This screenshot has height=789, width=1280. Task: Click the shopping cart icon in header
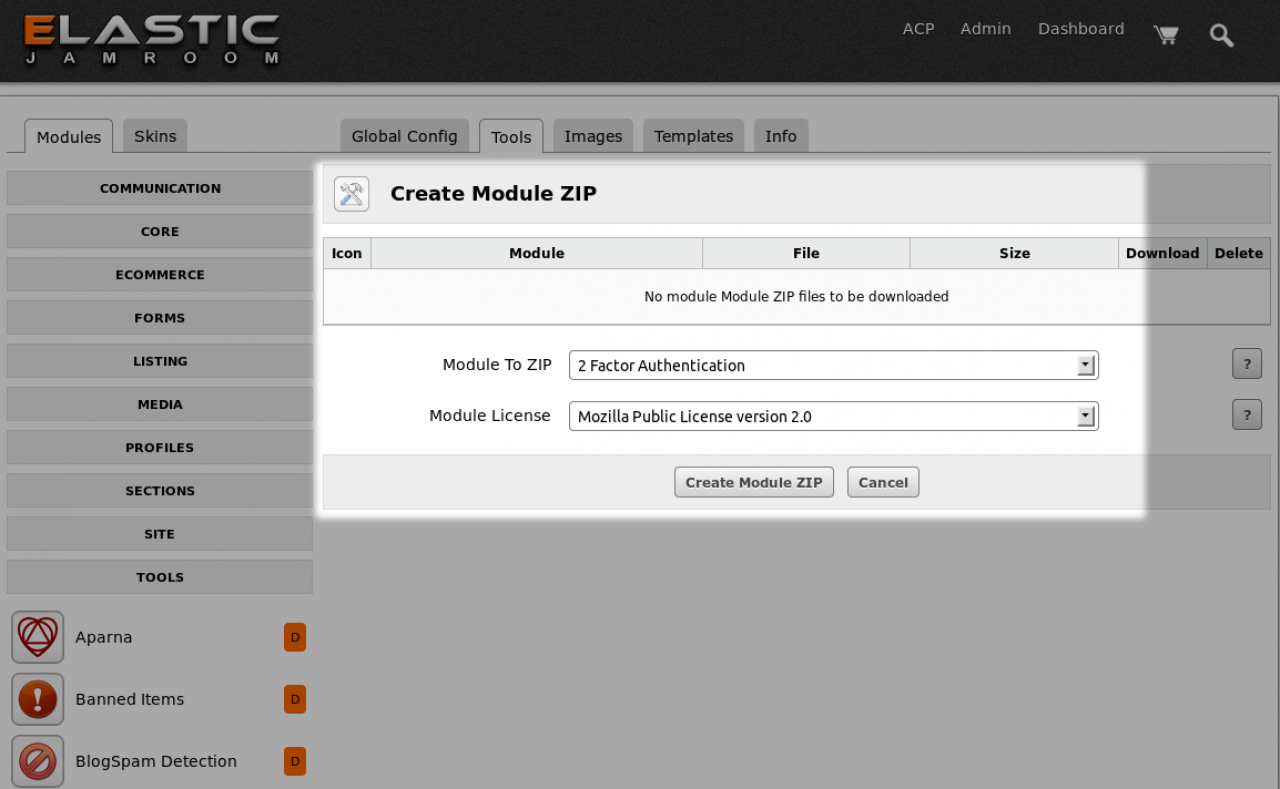pos(1165,35)
